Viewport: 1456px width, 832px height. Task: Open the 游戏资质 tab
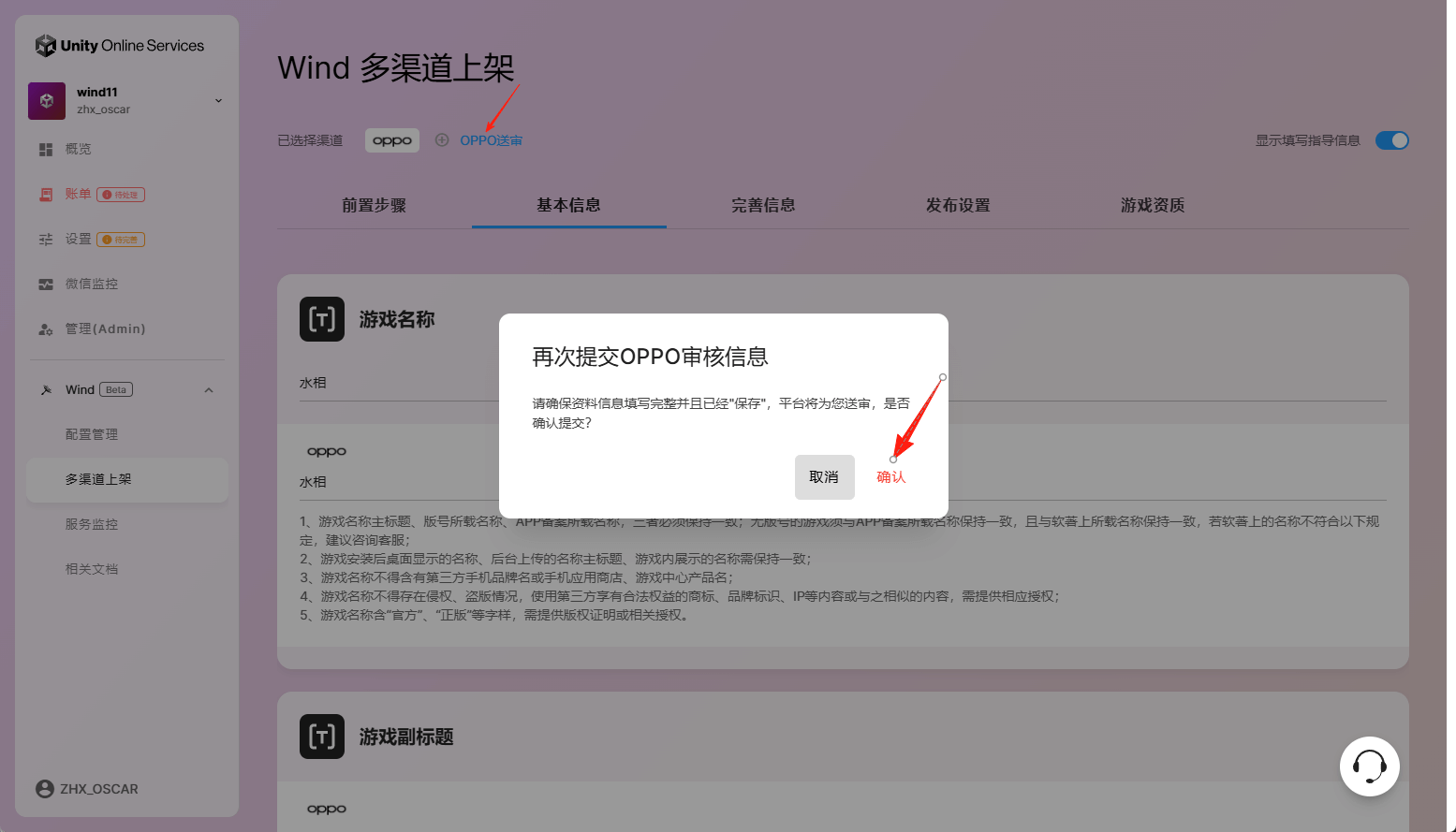(1153, 205)
